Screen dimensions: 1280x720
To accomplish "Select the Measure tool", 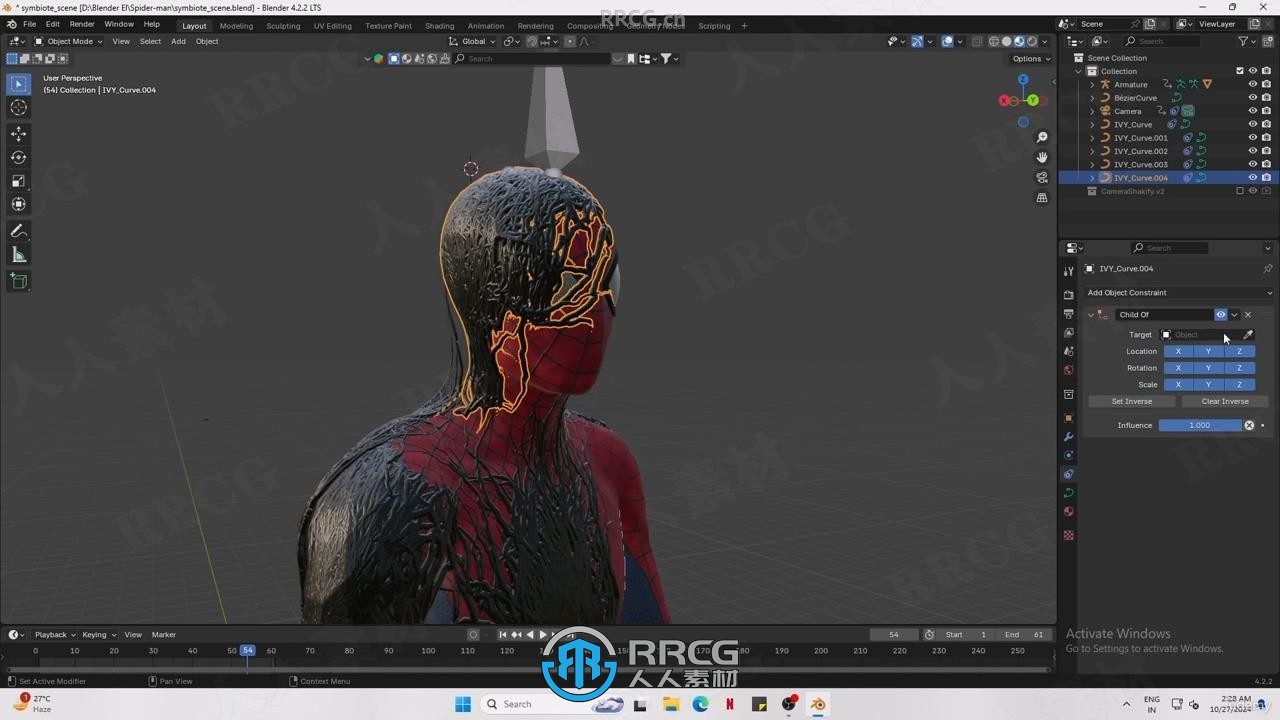I will (x=18, y=255).
